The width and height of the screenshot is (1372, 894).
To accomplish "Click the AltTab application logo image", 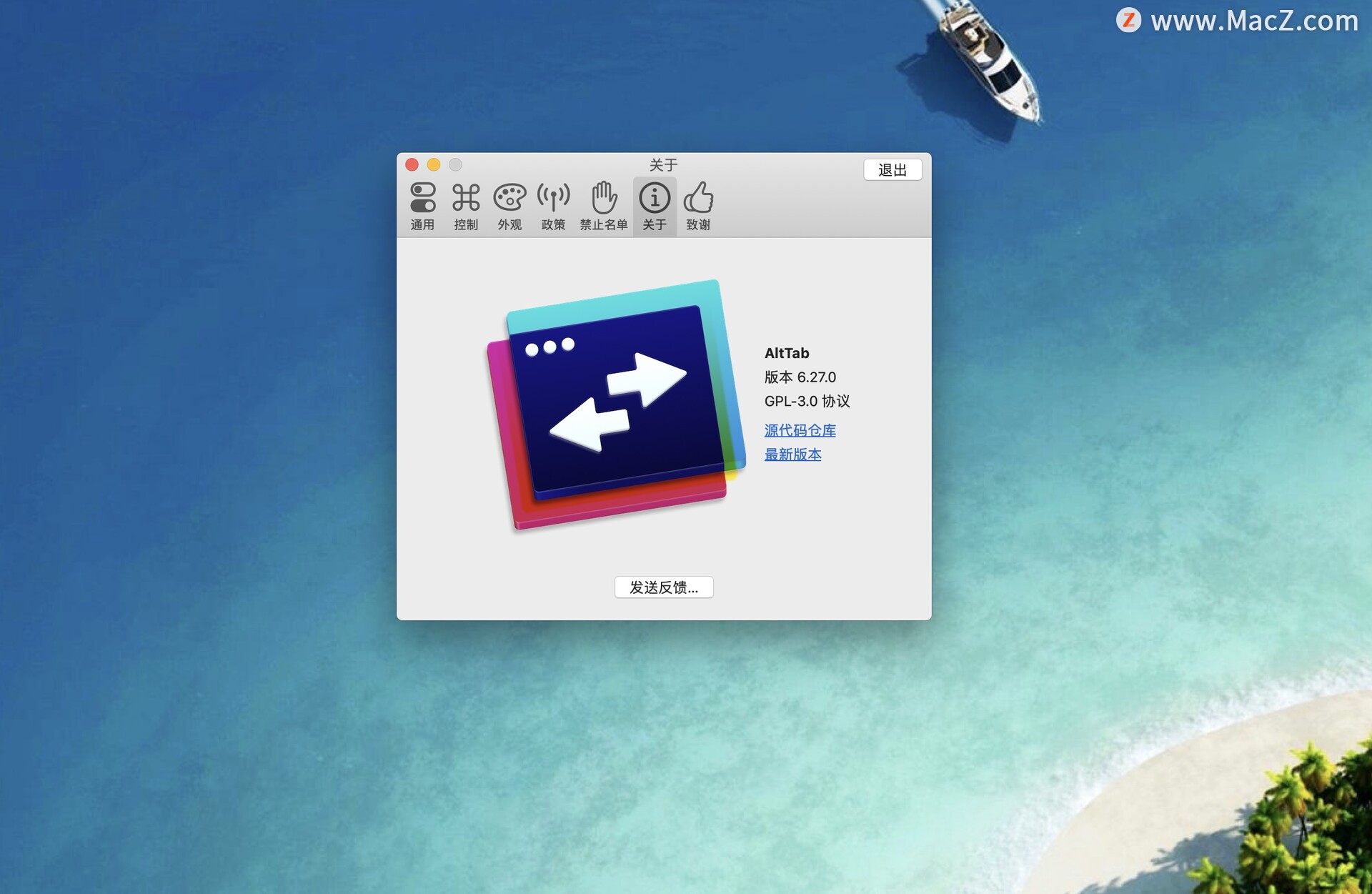I will click(616, 405).
